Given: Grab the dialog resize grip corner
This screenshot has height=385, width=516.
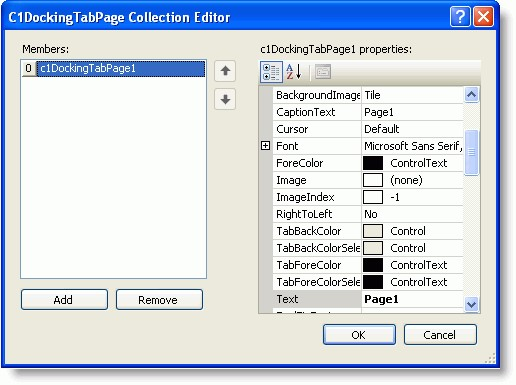Looking at the screenshot, I should coord(490,358).
